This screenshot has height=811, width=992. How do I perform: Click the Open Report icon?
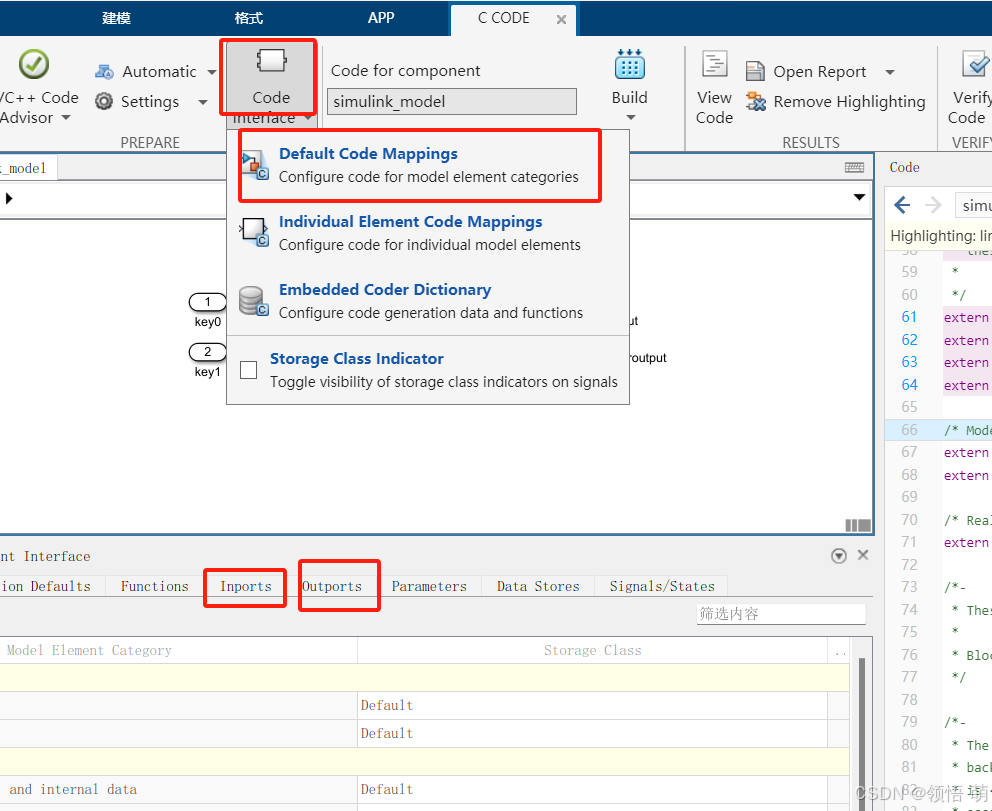(755, 71)
